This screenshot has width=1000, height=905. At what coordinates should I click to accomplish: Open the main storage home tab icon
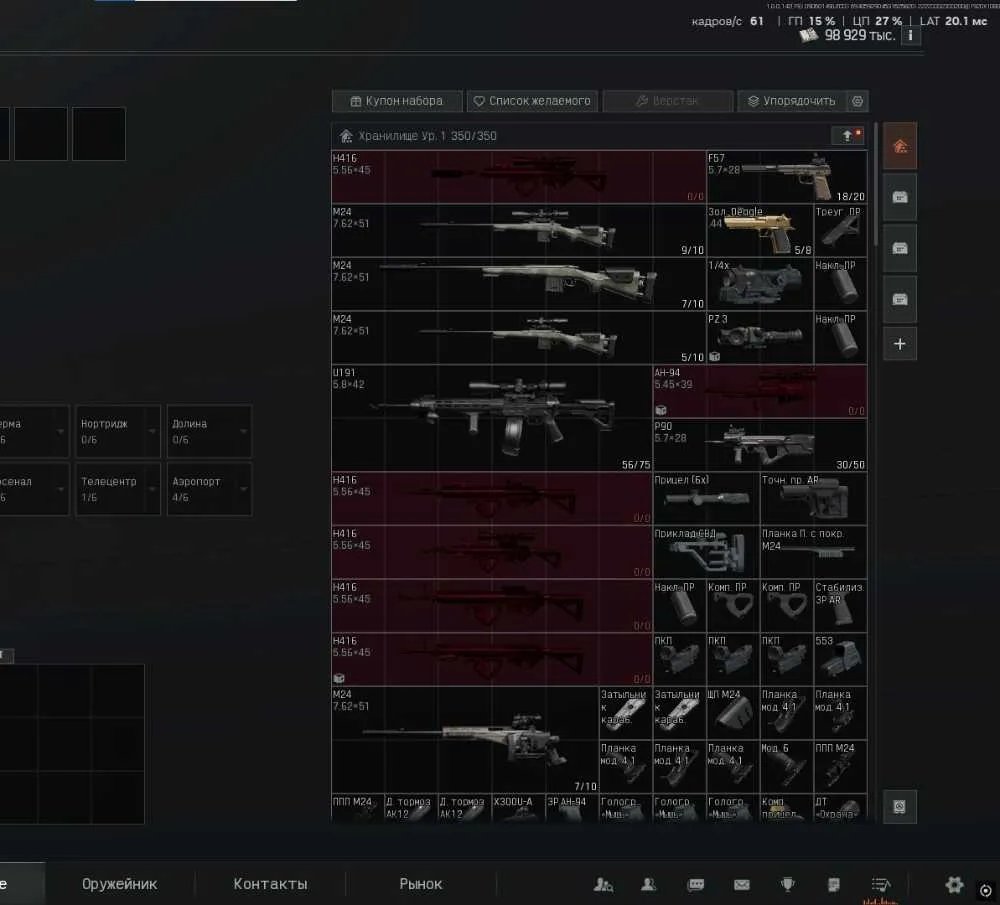click(900, 146)
